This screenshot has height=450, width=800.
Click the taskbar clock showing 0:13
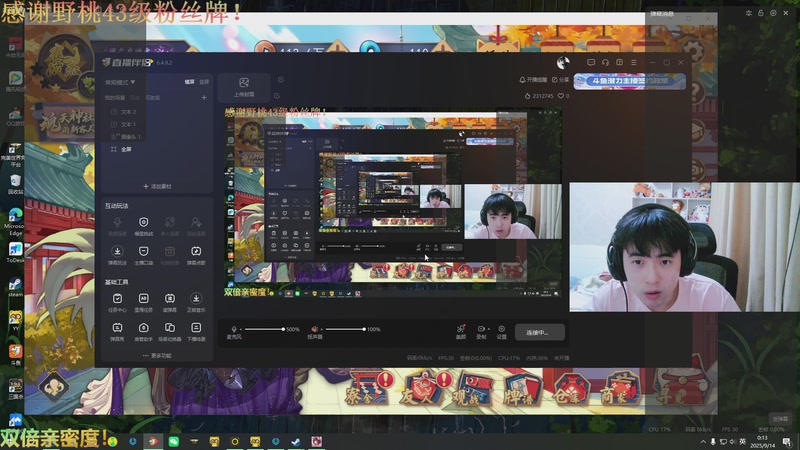pos(762,441)
